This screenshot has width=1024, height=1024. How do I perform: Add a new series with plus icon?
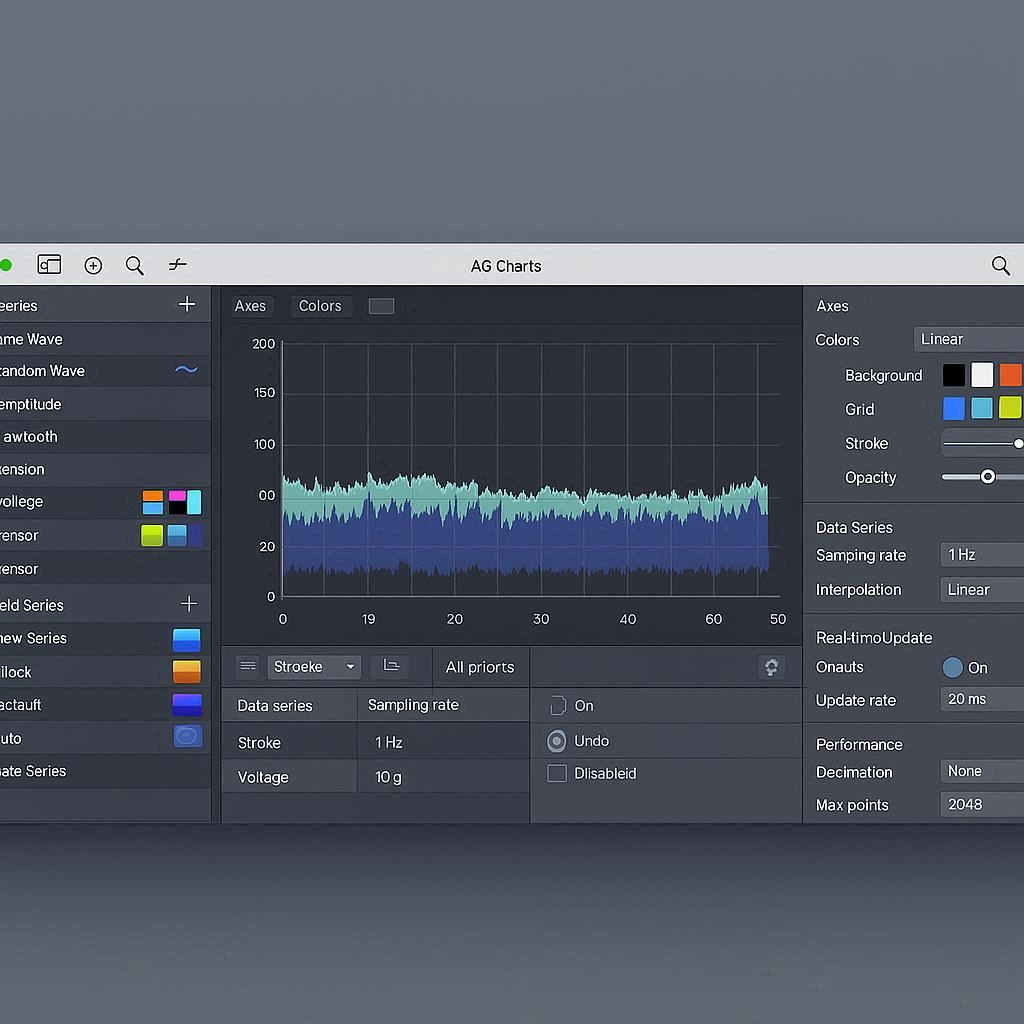point(187,304)
